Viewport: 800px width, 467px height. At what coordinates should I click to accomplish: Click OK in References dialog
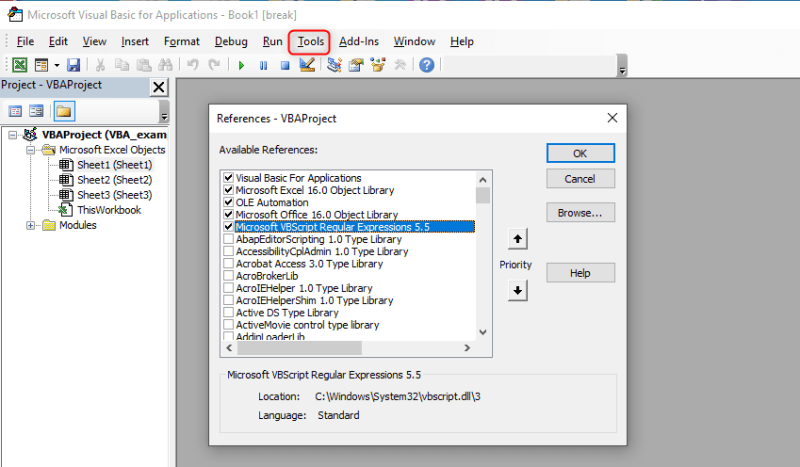(580, 153)
